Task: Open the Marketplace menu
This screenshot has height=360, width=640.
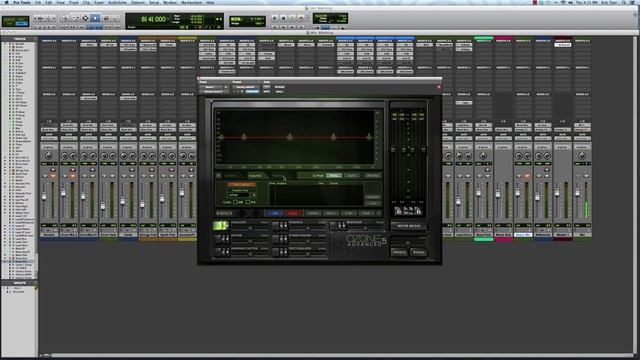Action: pos(191,2)
